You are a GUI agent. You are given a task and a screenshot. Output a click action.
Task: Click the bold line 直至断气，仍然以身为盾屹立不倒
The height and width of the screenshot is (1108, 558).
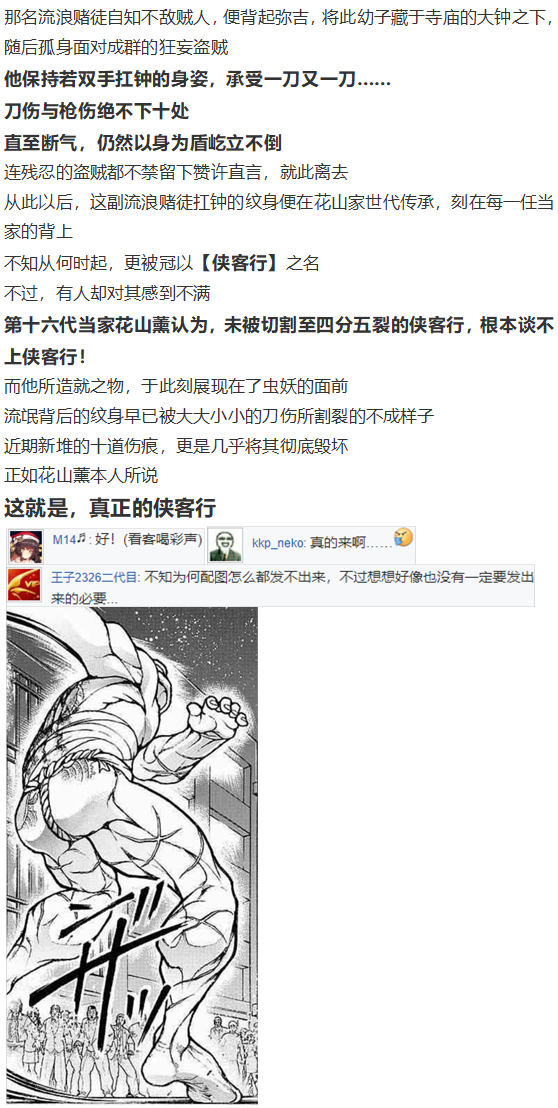click(x=143, y=143)
